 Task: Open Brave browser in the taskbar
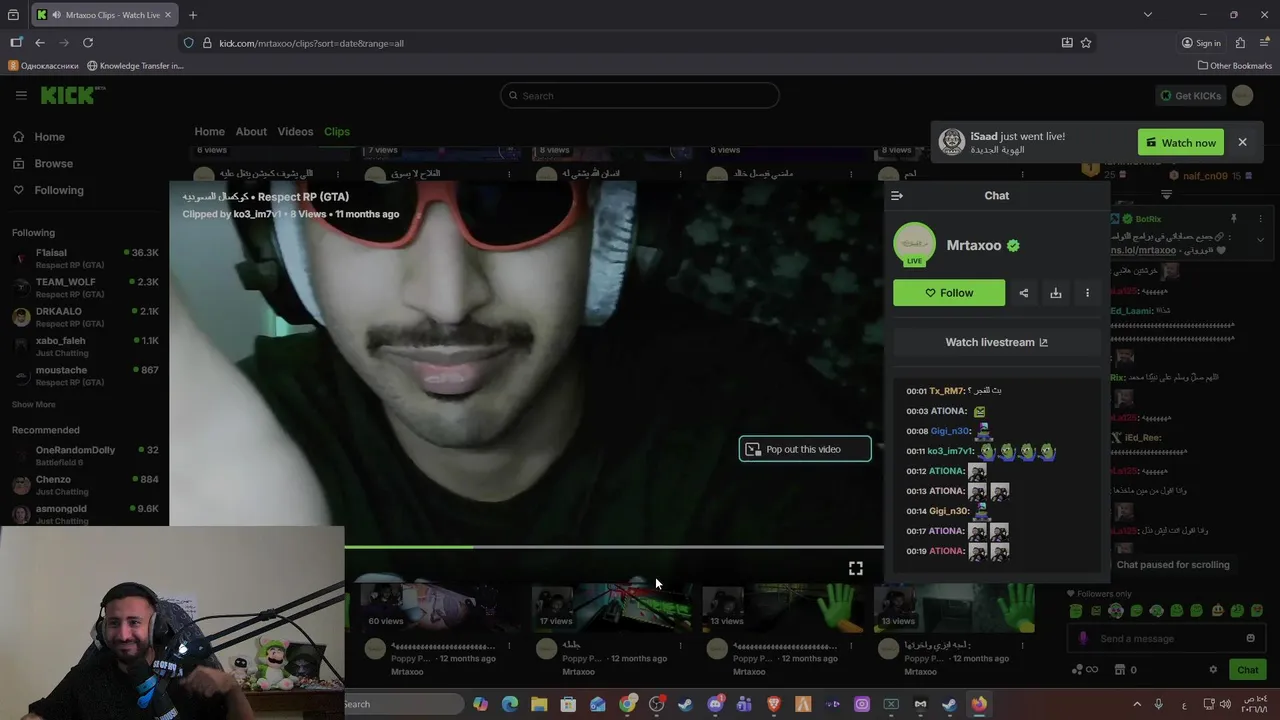click(x=773, y=704)
